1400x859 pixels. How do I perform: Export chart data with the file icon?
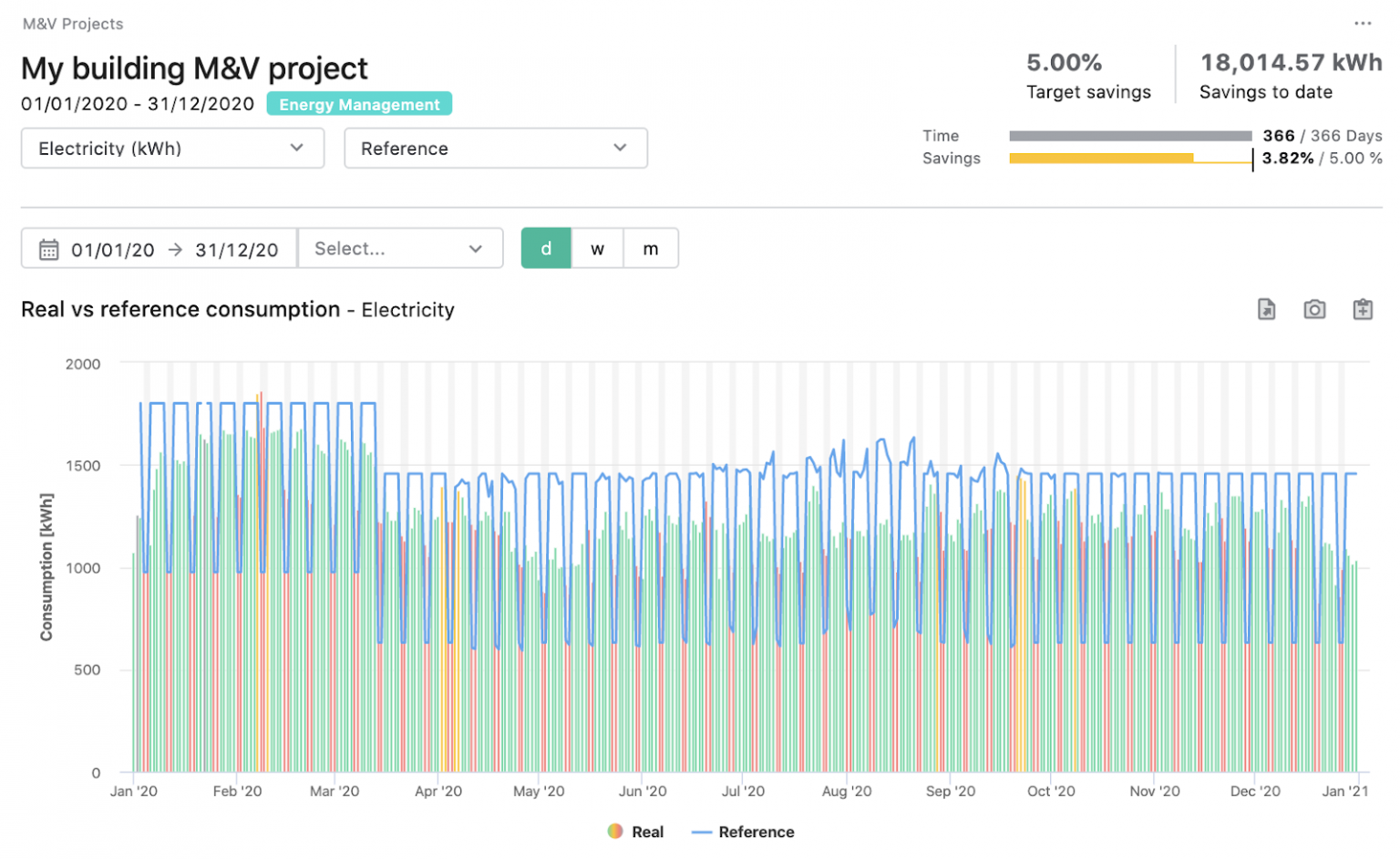pyautogui.click(x=1266, y=309)
